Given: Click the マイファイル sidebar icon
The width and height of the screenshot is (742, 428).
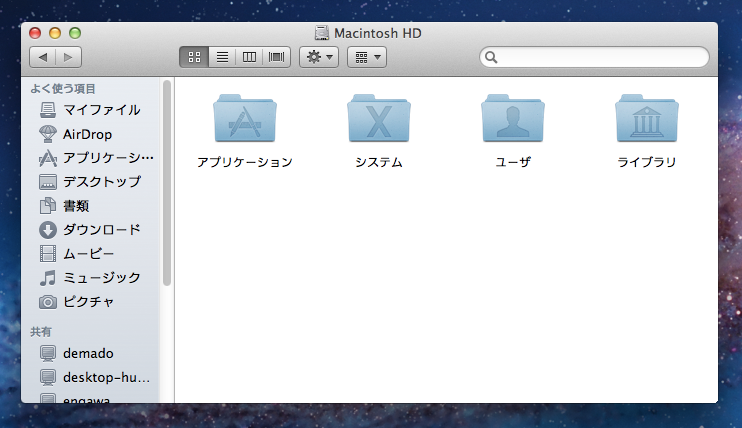Looking at the screenshot, I should tap(48, 110).
